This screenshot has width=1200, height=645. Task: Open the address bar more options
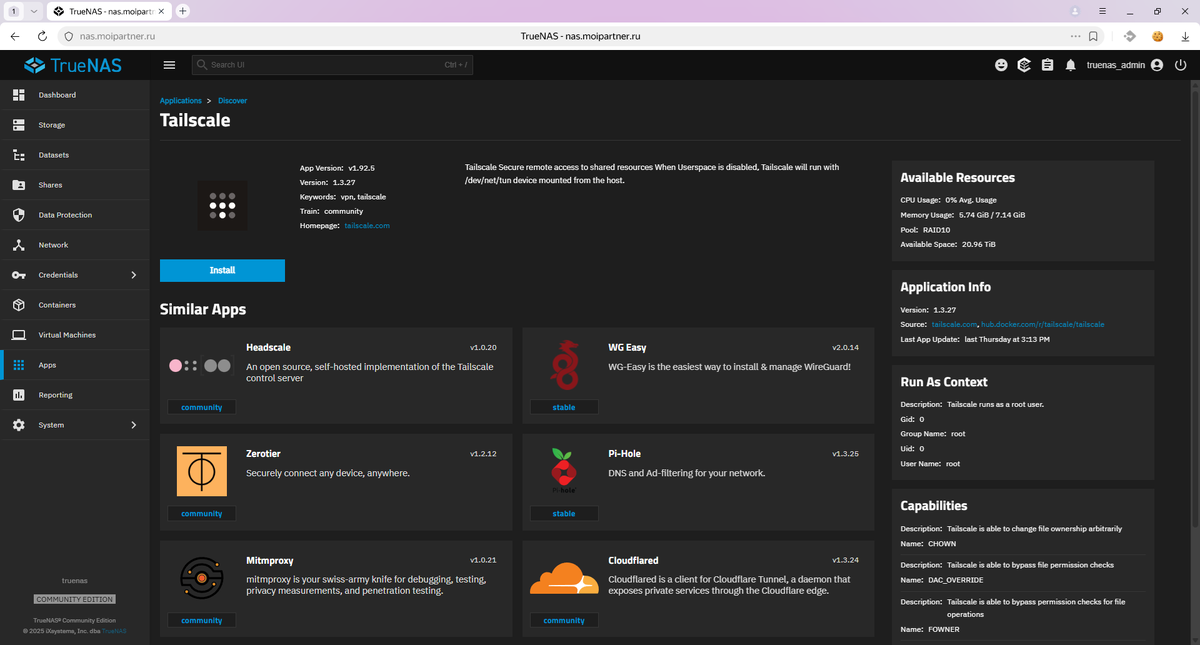point(1075,36)
